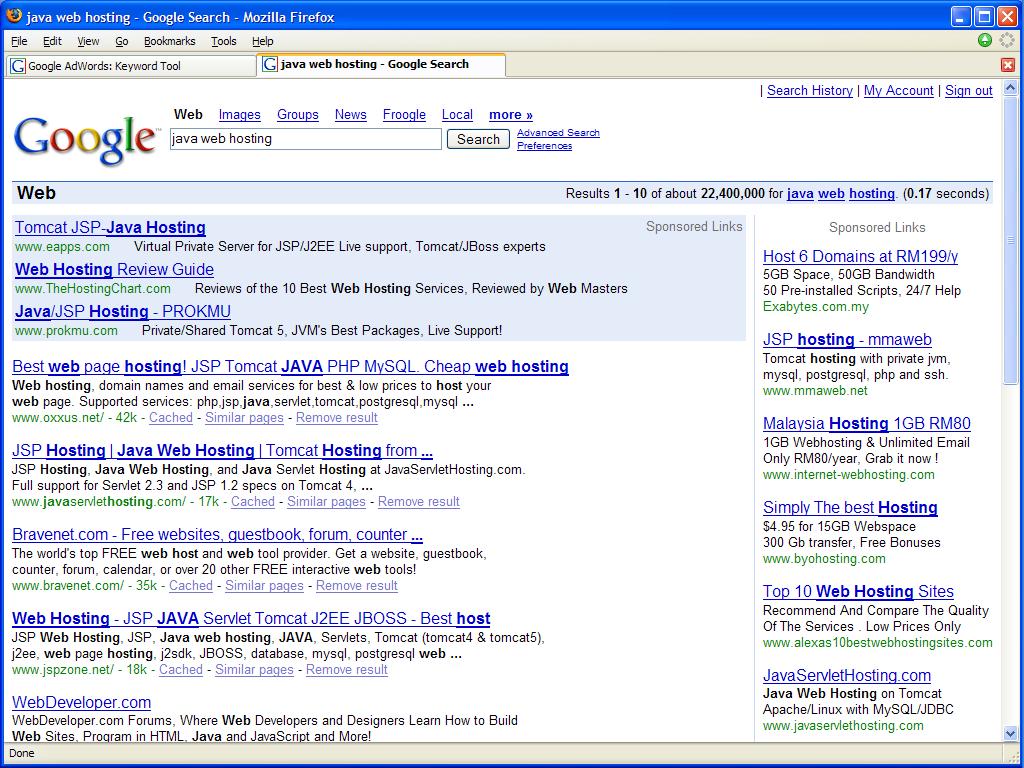Click the www.prokmu.com URL text
Viewport: 1024px width, 768px height.
tap(66, 330)
